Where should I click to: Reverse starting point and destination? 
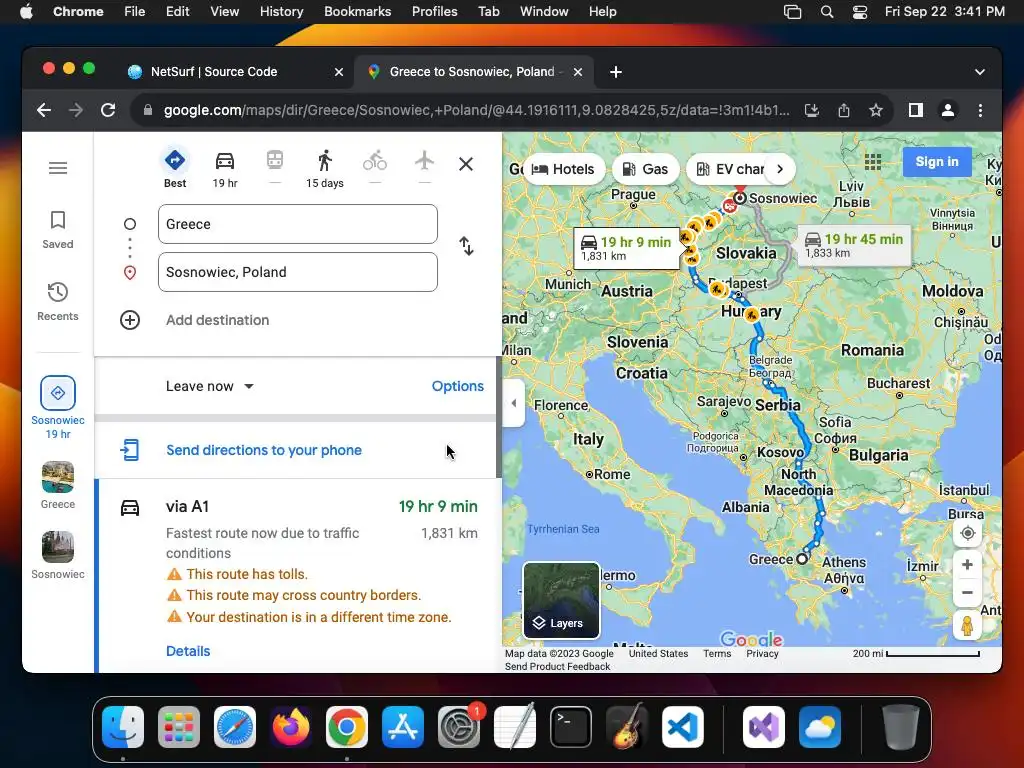pyautogui.click(x=466, y=246)
